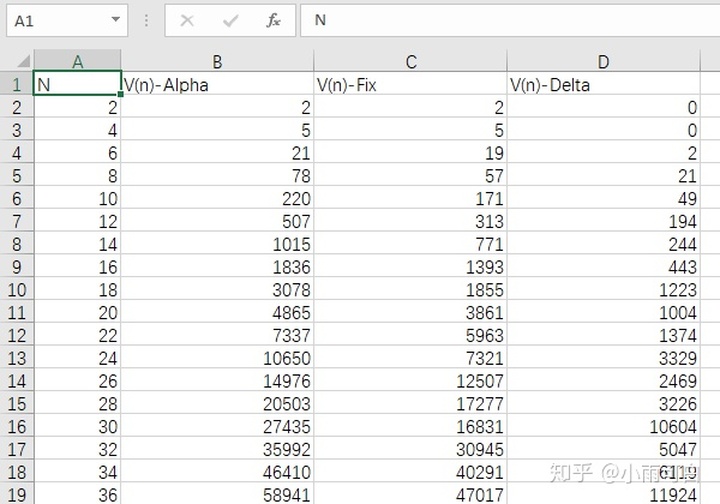Click cell with value 1393
This screenshot has height=504, width=720.
click(x=411, y=267)
